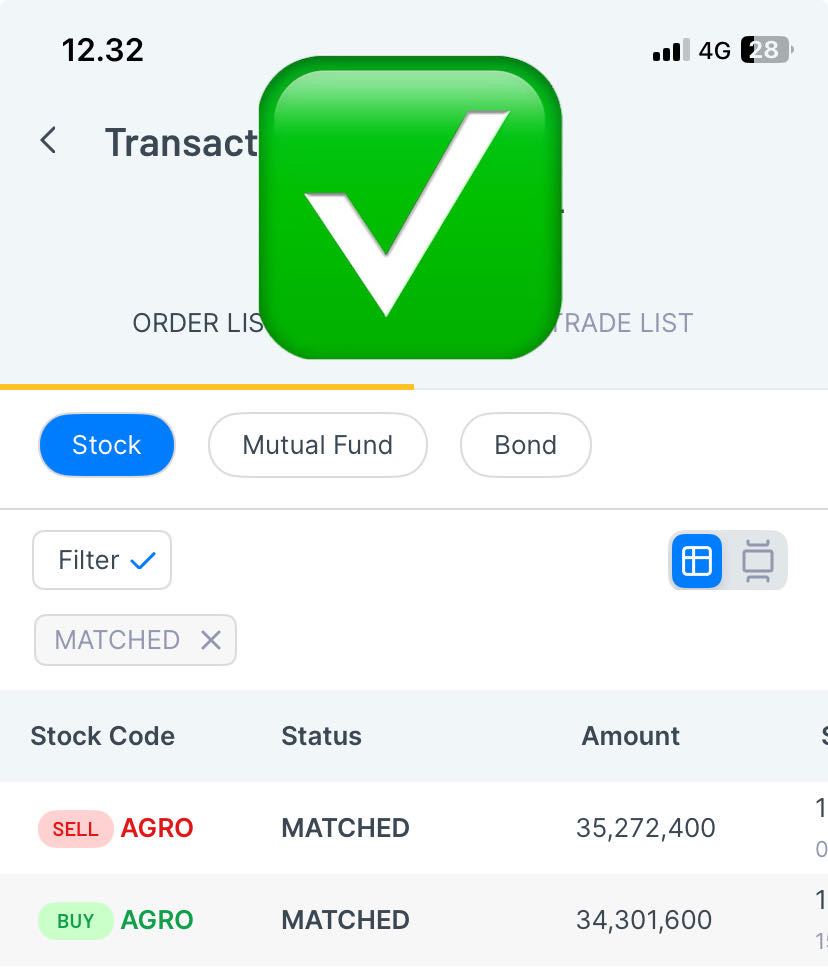Remove the MATCHED filter chip
The image size is (828, 975).
pyautogui.click(x=211, y=640)
